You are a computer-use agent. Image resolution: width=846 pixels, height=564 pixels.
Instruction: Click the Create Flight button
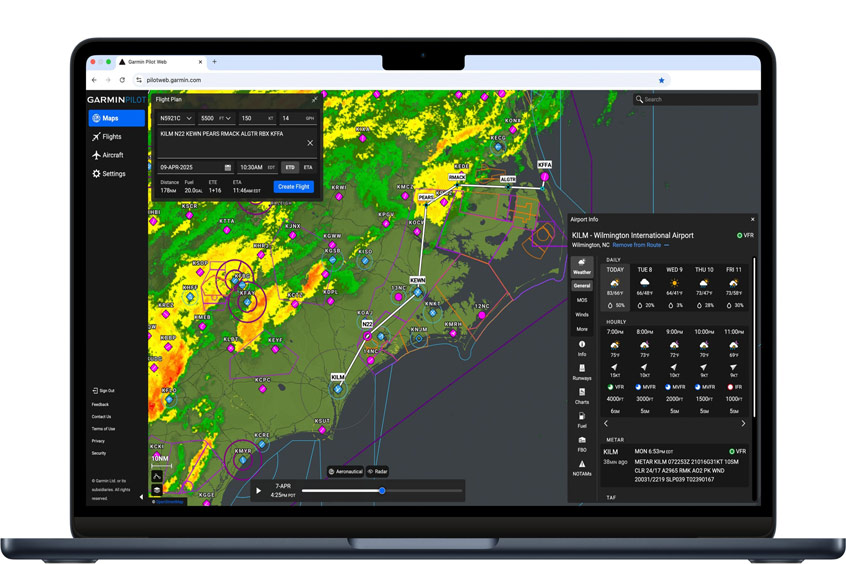point(293,187)
